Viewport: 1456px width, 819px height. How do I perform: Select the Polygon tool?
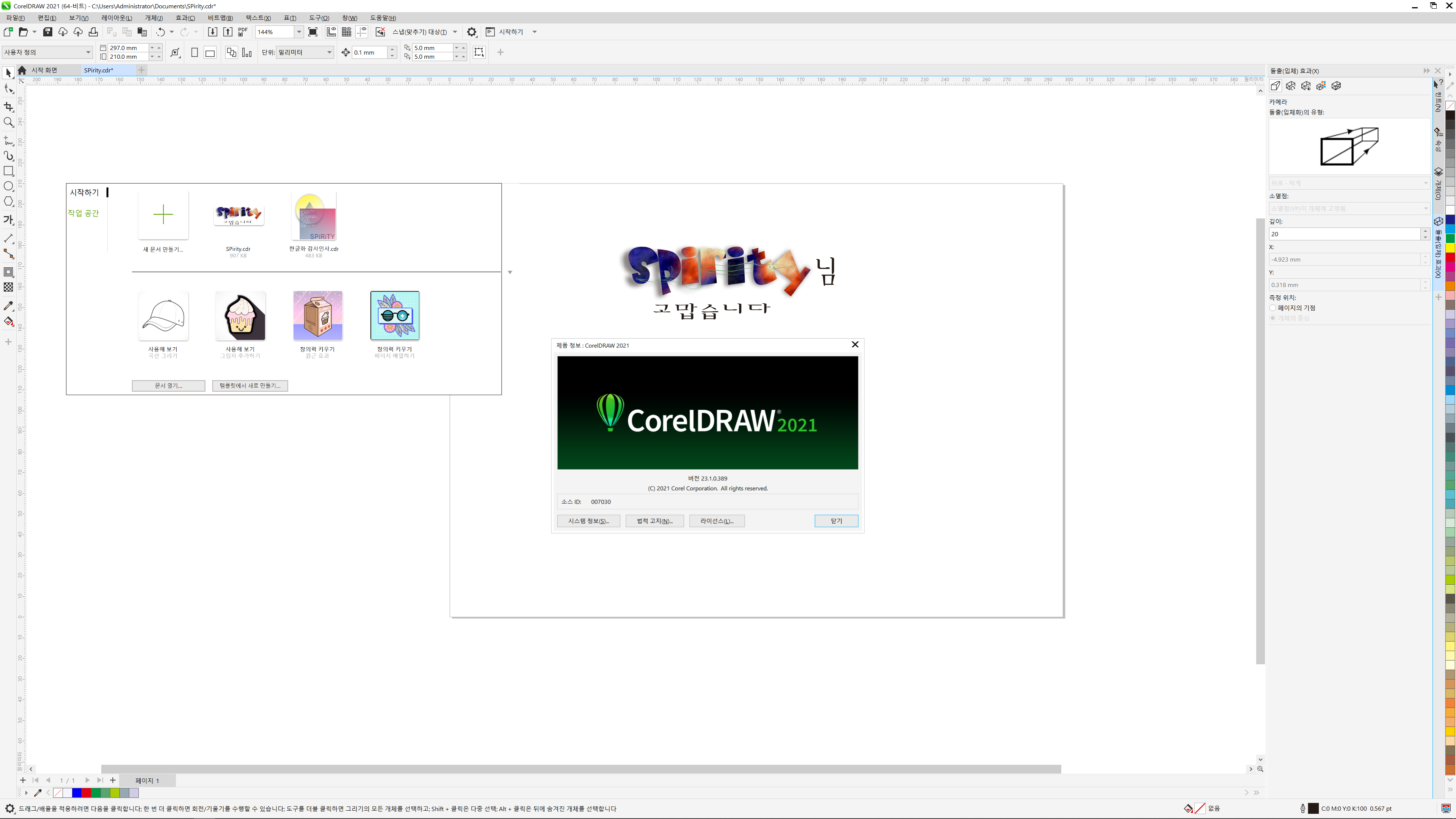tap(8, 201)
